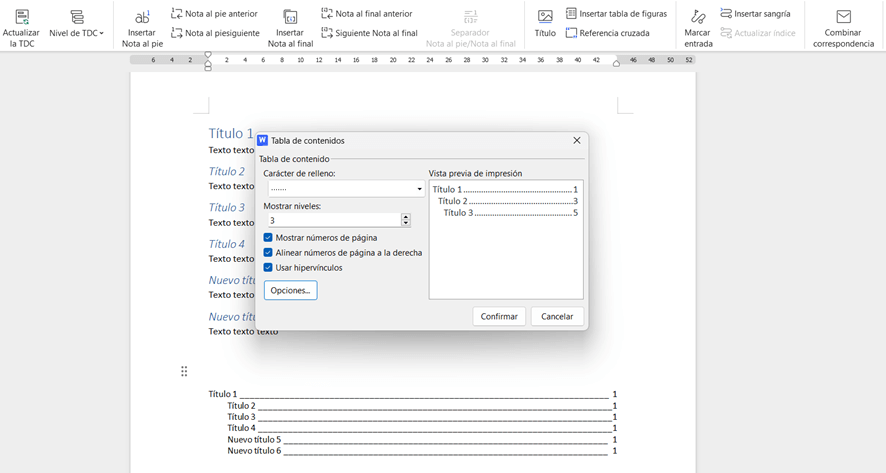Open Combinar correspondencia

[843, 17]
